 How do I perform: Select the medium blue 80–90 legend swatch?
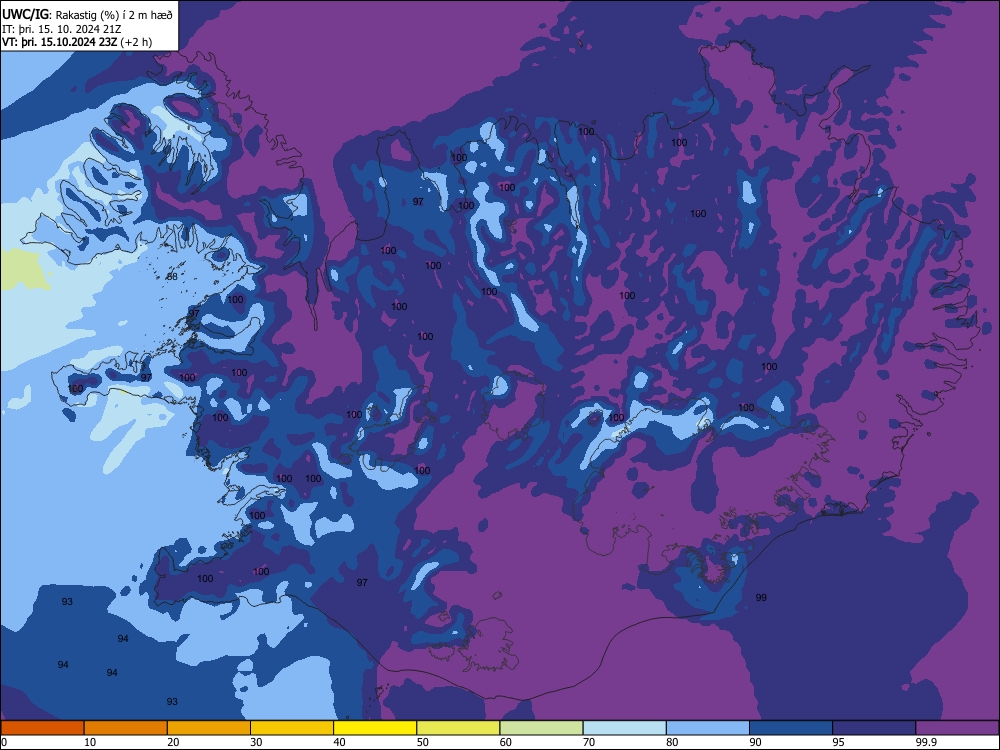708,728
